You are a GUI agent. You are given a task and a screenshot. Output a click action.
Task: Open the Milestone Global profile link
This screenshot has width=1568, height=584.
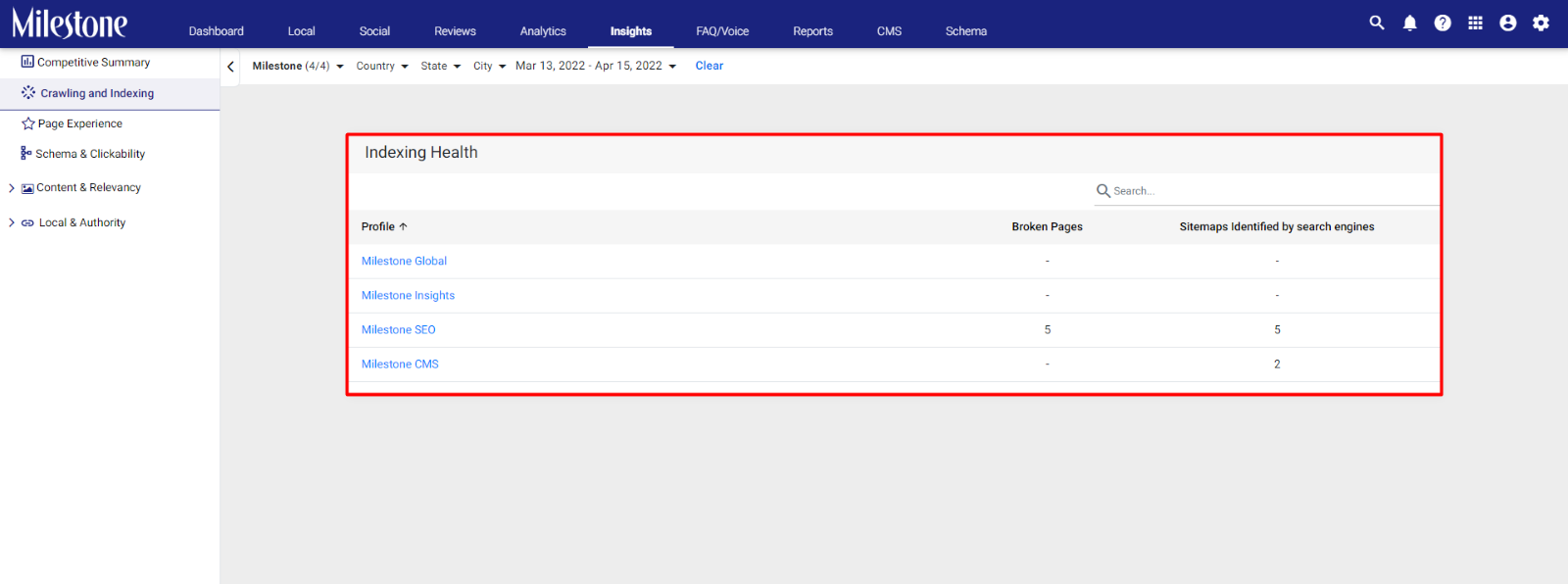pyautogui.click(x=404, y=261)
